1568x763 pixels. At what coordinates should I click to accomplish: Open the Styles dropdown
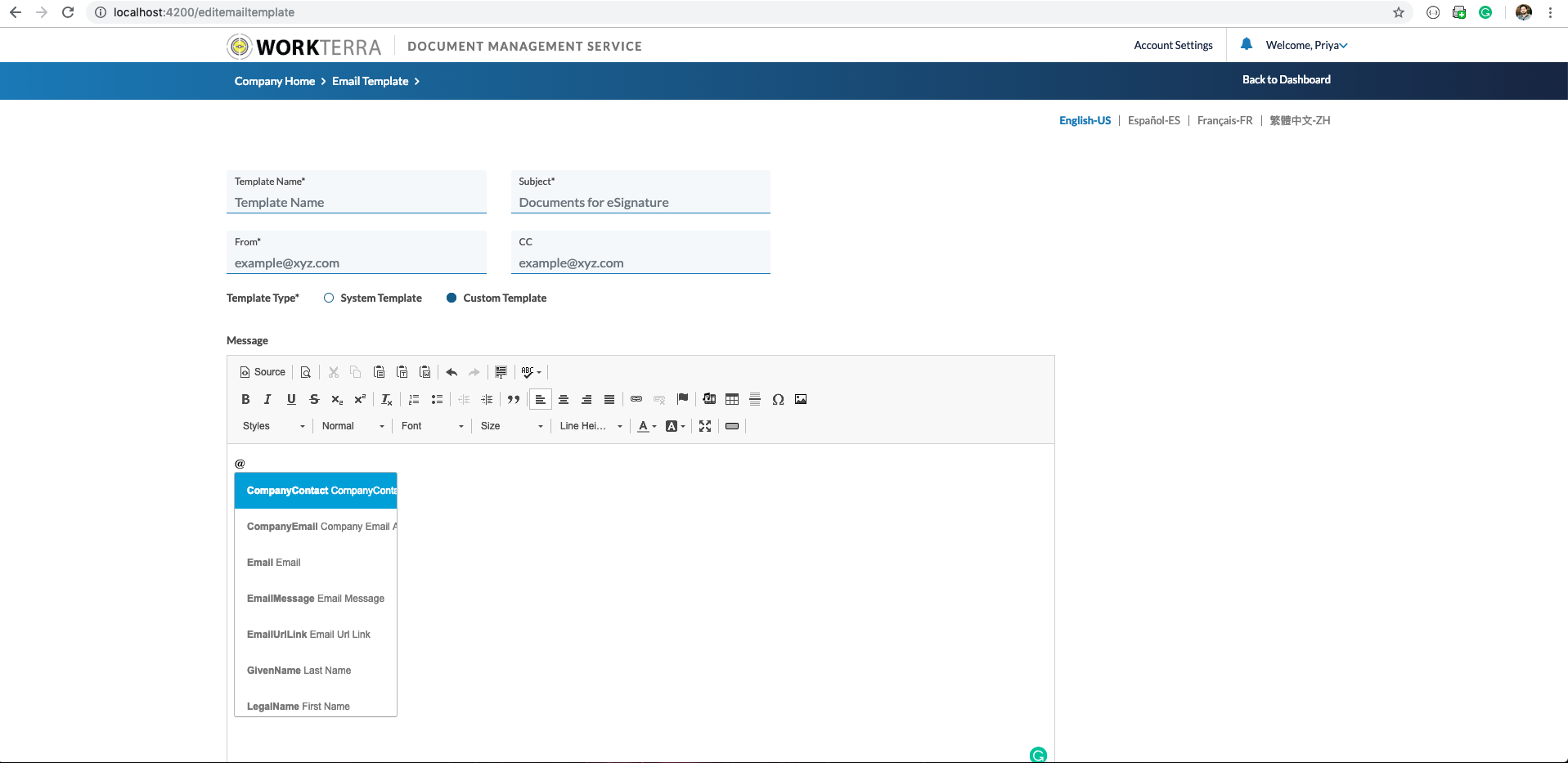[273, 426]
